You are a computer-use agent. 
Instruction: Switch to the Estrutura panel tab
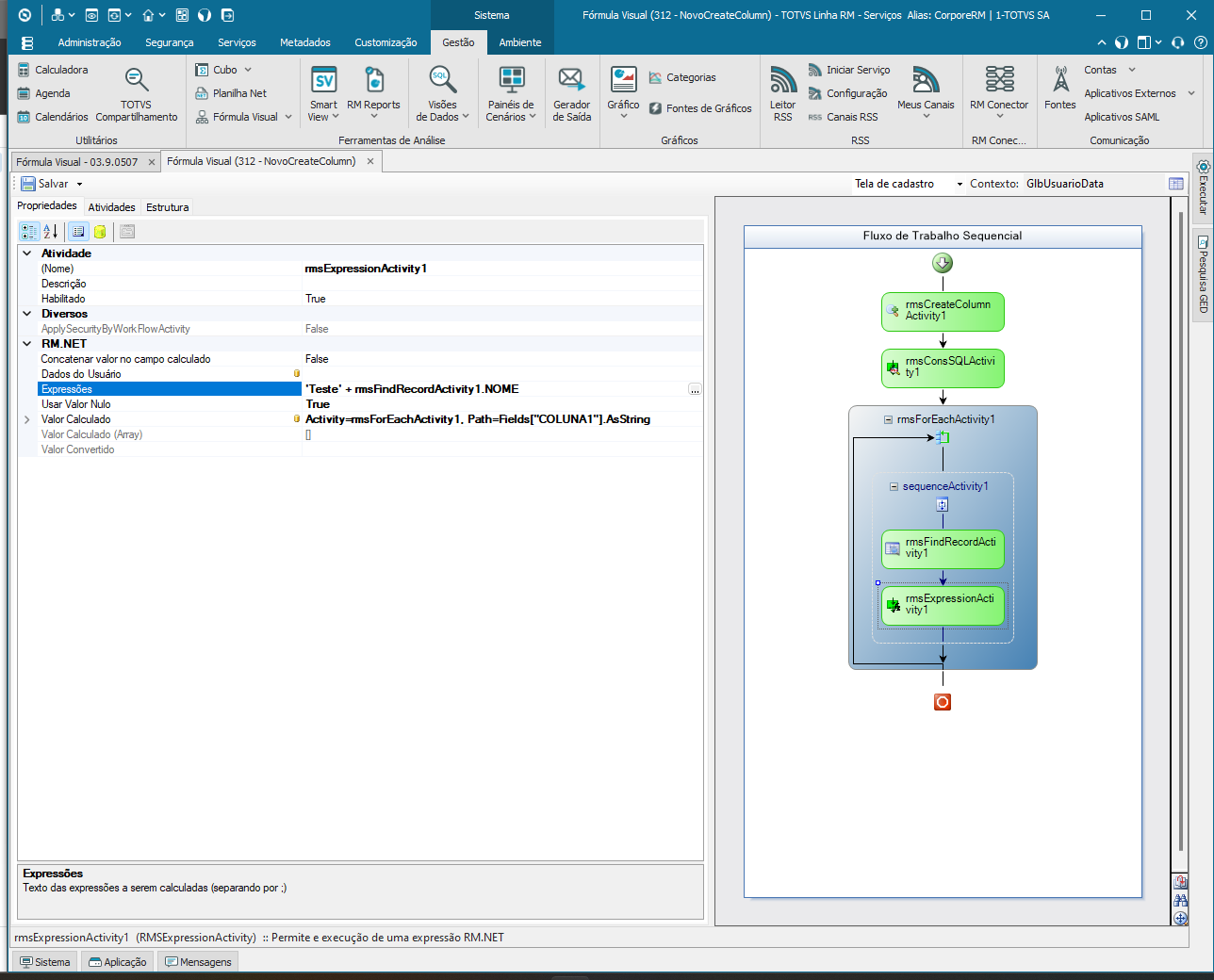(167, 207)
